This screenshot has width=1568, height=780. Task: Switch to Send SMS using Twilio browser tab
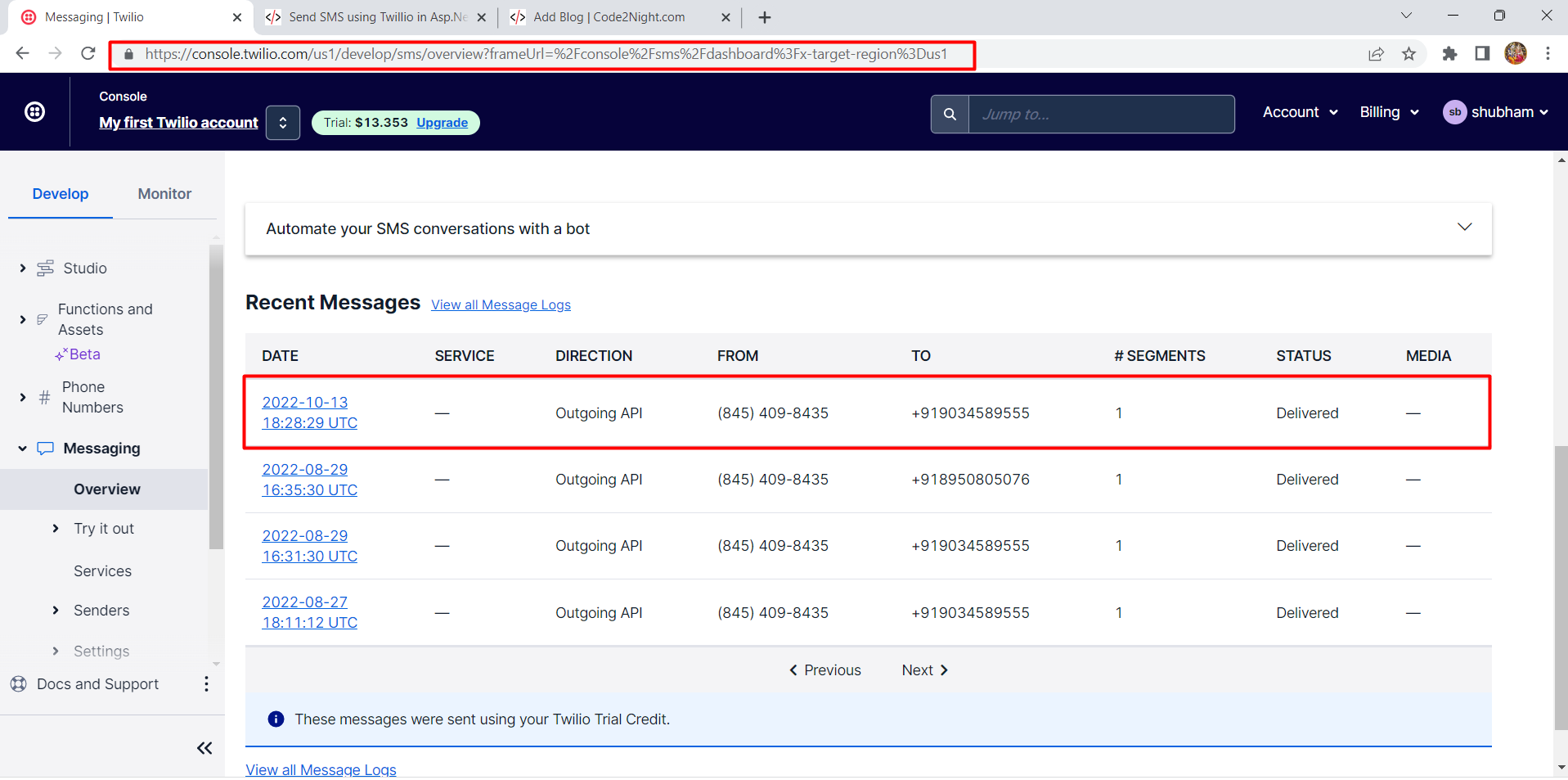[x=377, y=17]
